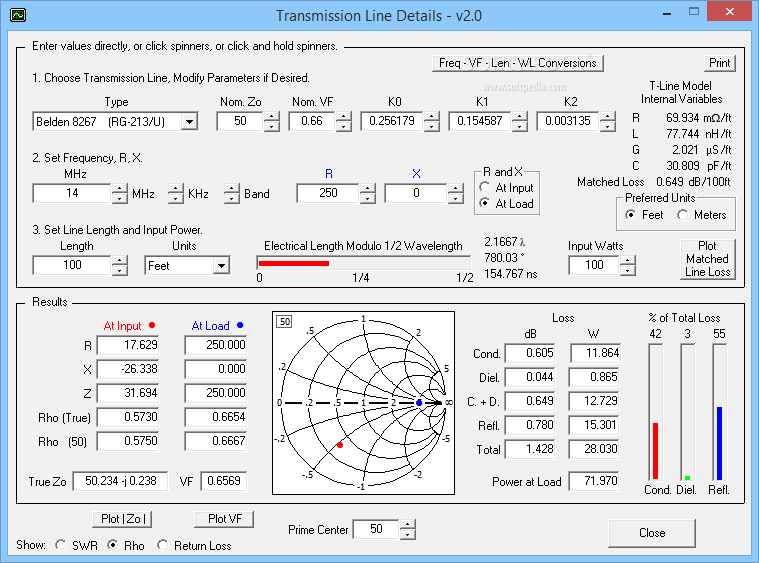
Task: Click the R value input field
Action: point(328,193)
